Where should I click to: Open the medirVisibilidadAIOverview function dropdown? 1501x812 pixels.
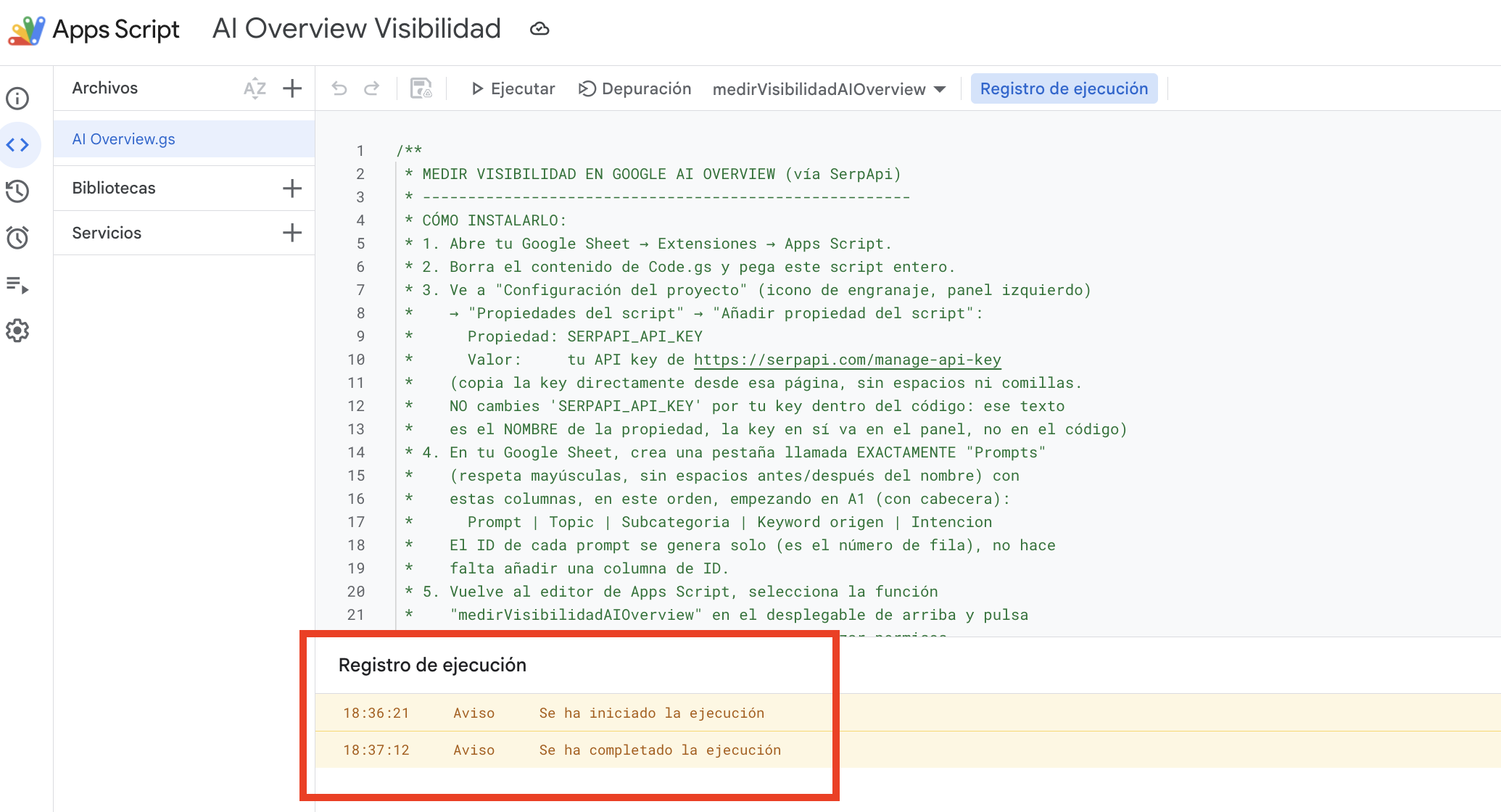click(x=830, y=89)
